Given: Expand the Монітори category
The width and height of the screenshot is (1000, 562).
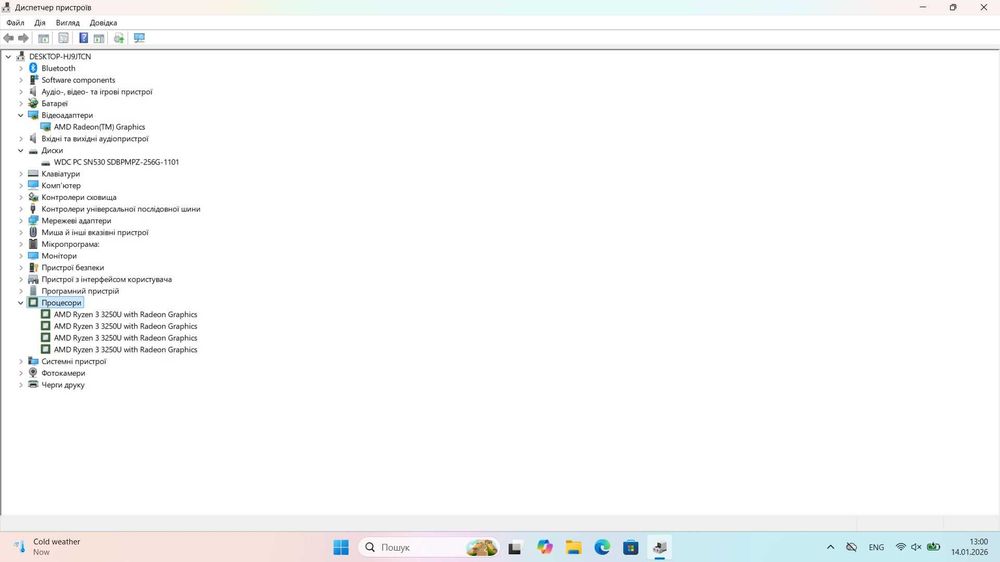Looking at the screenshot, I should [x=20, y=256].
